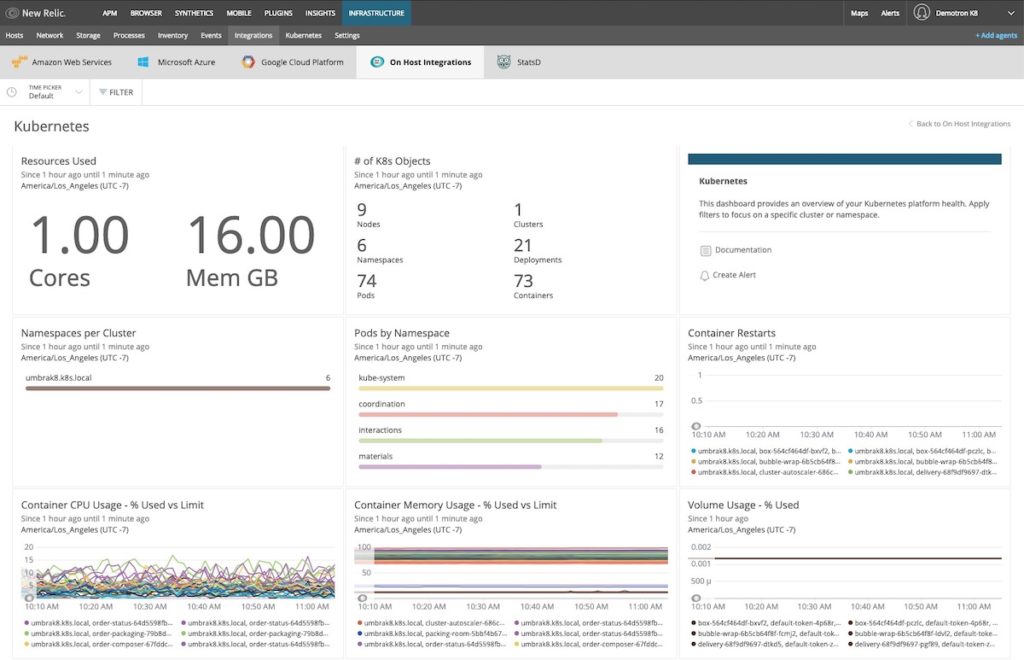Expand the Demotron K8 account menu
The width and height of the screenshot is (1024, 660).
(963, 13)
